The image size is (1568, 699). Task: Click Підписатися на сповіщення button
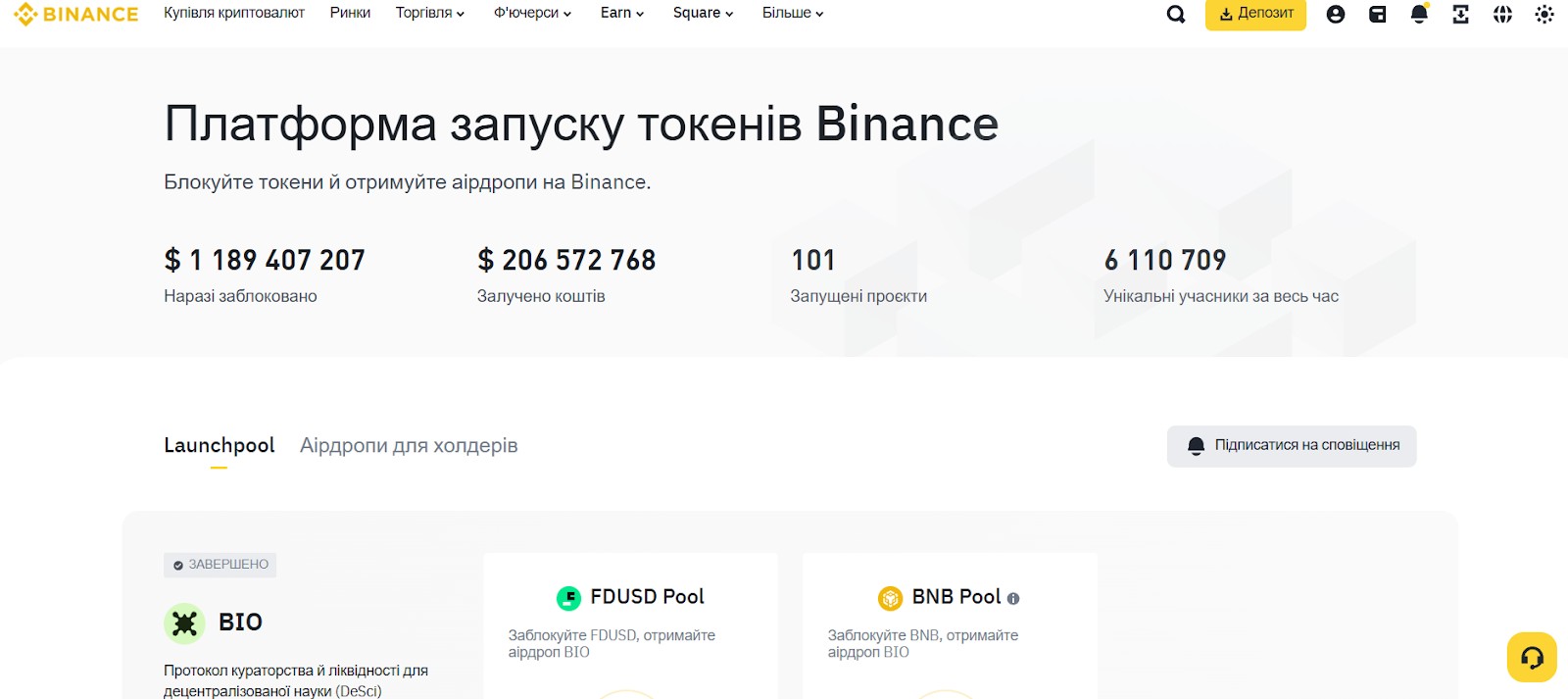[x=1292, y=446]
